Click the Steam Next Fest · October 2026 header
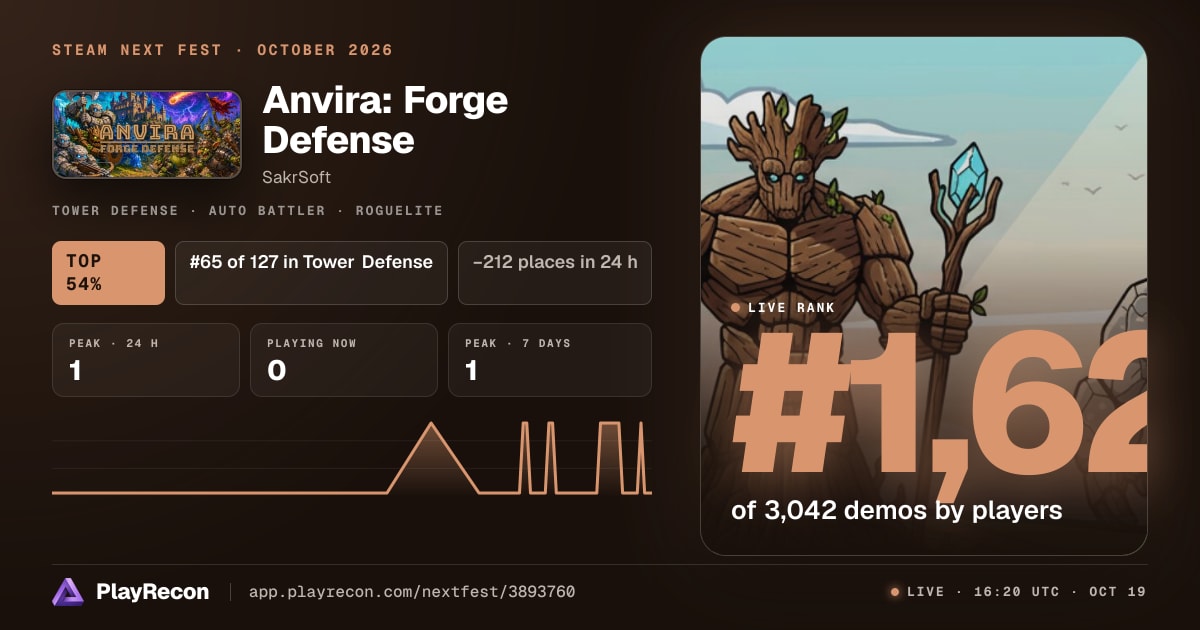Viewport: 1200px width, 630px height. 223,50
